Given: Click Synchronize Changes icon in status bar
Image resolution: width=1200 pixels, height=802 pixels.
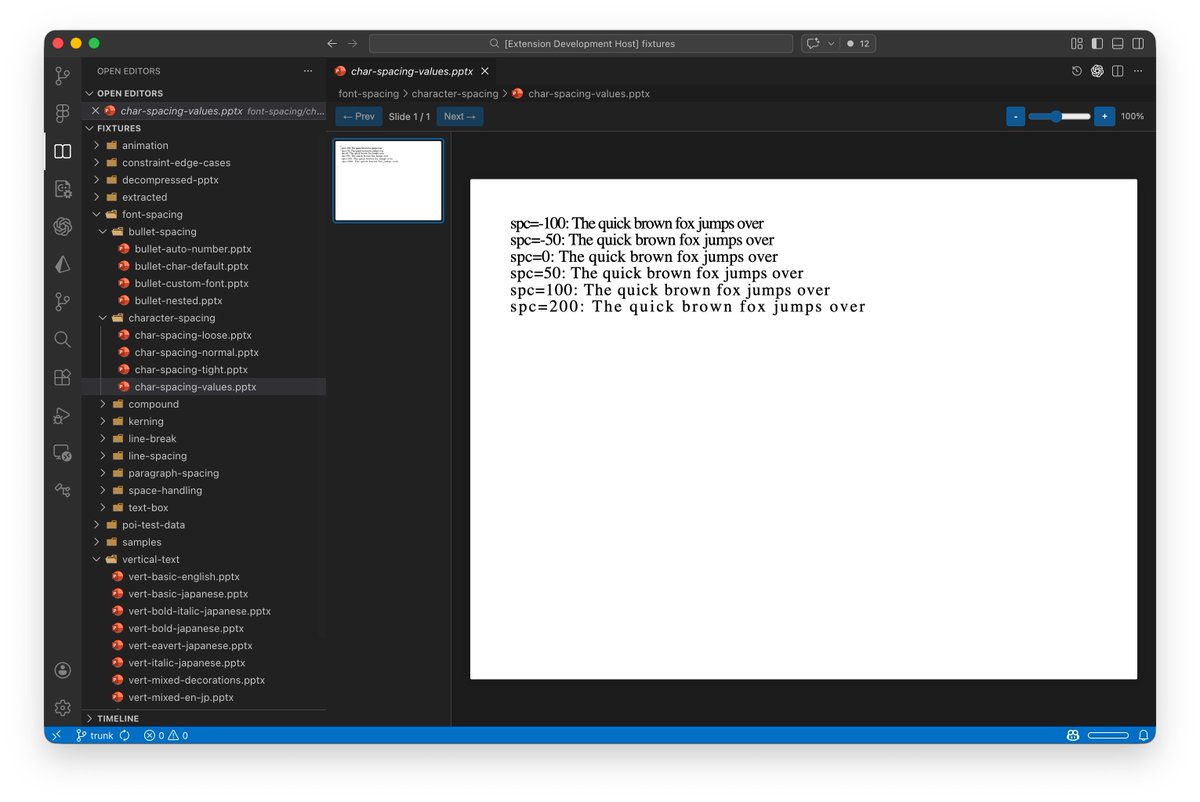Looking at the screenshot, I should point(124,735).
